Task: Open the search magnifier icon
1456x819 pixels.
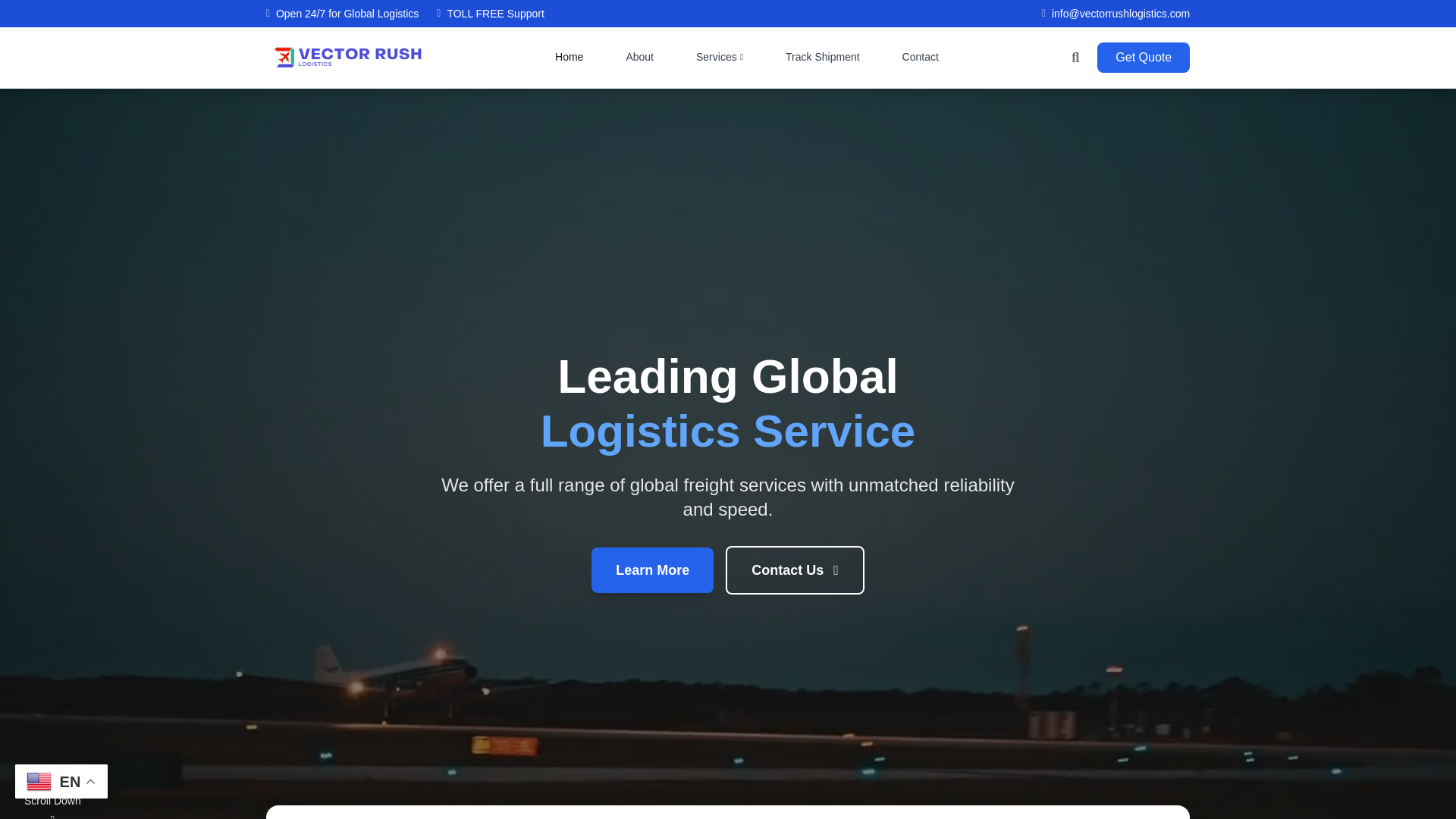Action: [x=1075, y=58]
